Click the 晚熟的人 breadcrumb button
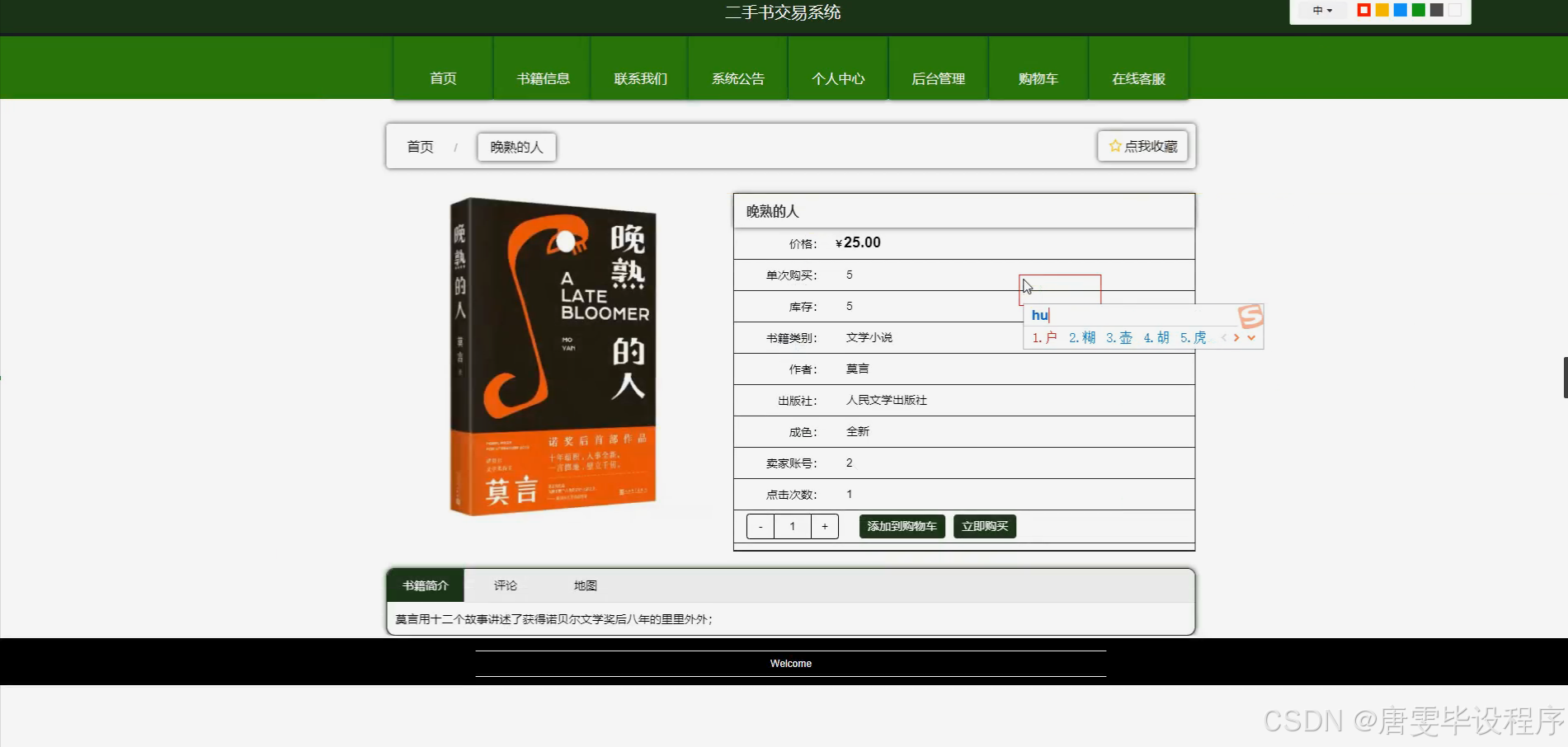This screenshot has width=1568, height=747. [516, 147]
